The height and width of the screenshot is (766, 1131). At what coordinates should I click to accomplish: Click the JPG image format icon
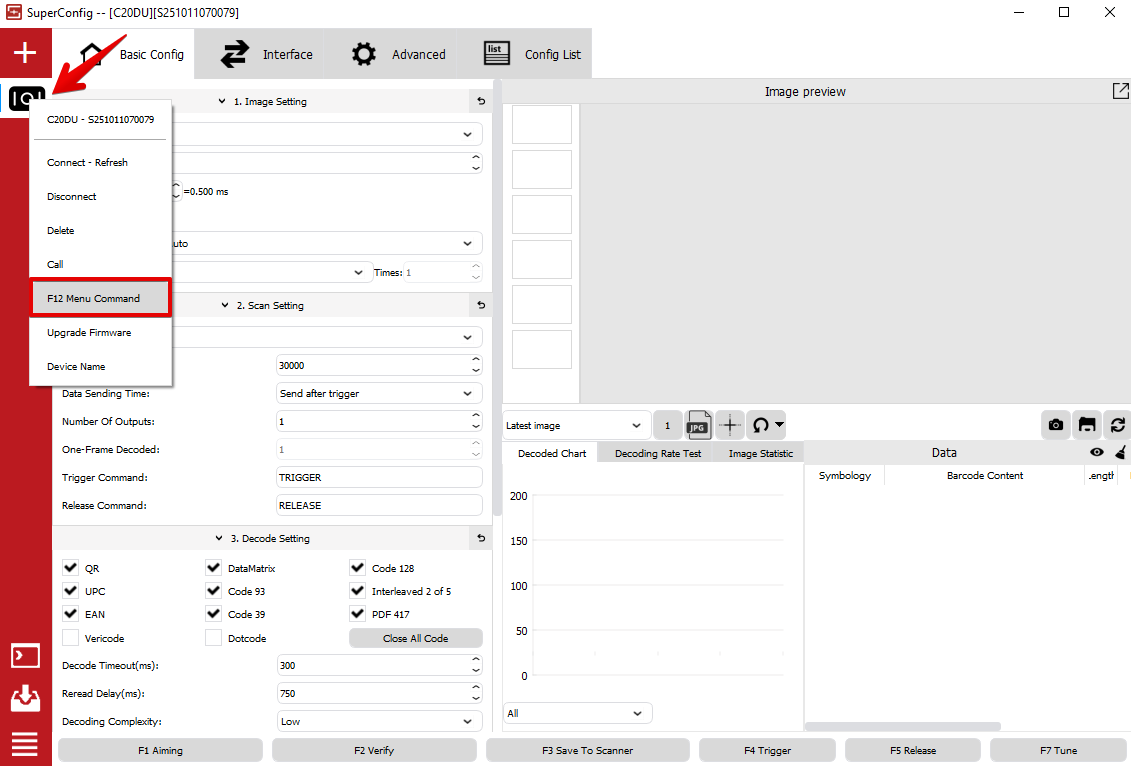(x=698, y=425)
